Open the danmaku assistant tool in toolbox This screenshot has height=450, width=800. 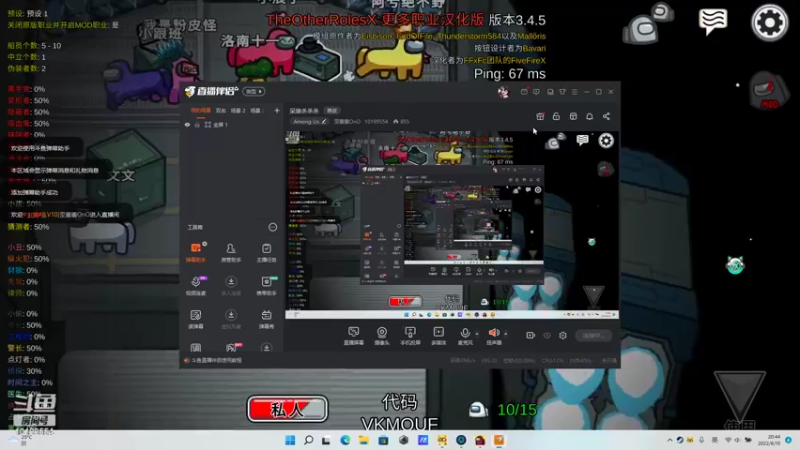(196, 252)
